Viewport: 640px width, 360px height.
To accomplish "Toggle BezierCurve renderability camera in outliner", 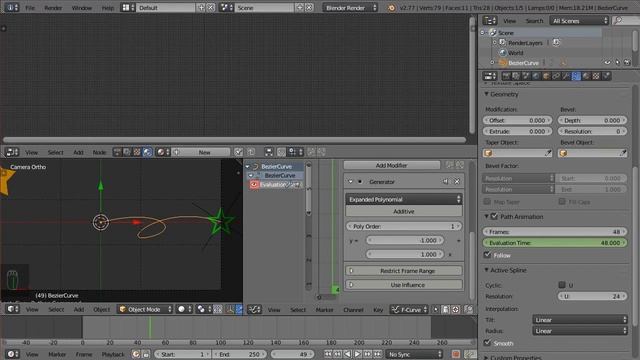I will (627, 62).
